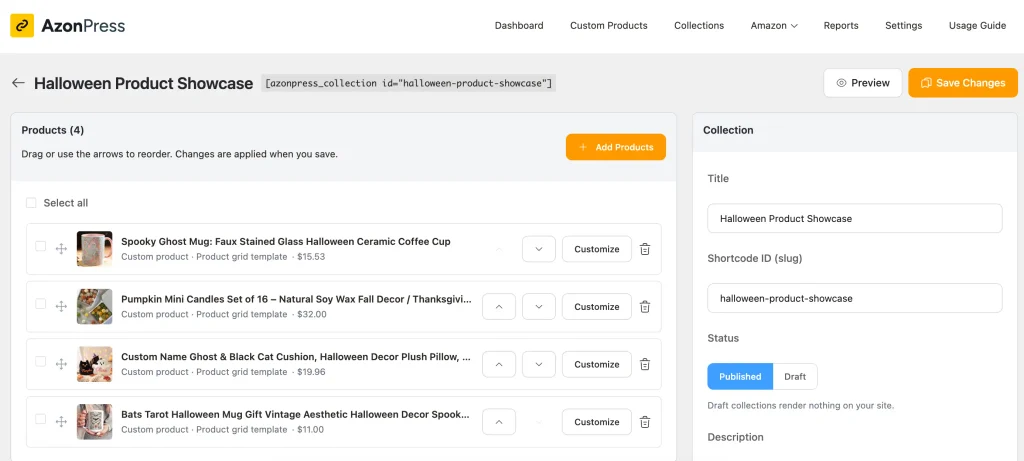Viewport: 1024px width, 461px height.
Task: Grab drag handle of Pumpkin Mini Candles
Action: click(x=61, y=306)
